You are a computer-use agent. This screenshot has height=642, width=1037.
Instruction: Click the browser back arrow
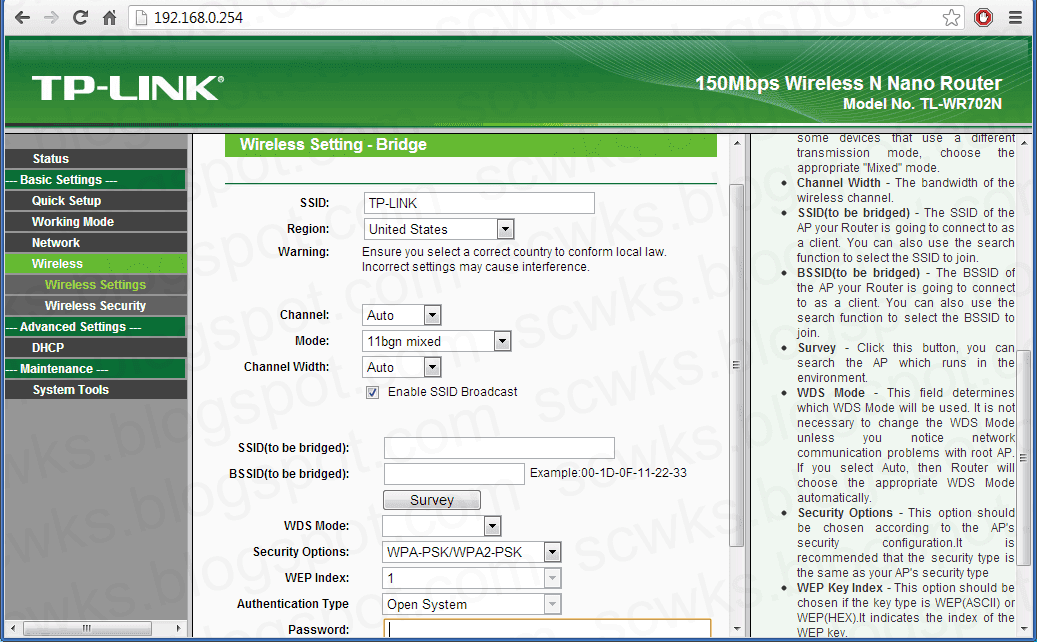point(21,17)
